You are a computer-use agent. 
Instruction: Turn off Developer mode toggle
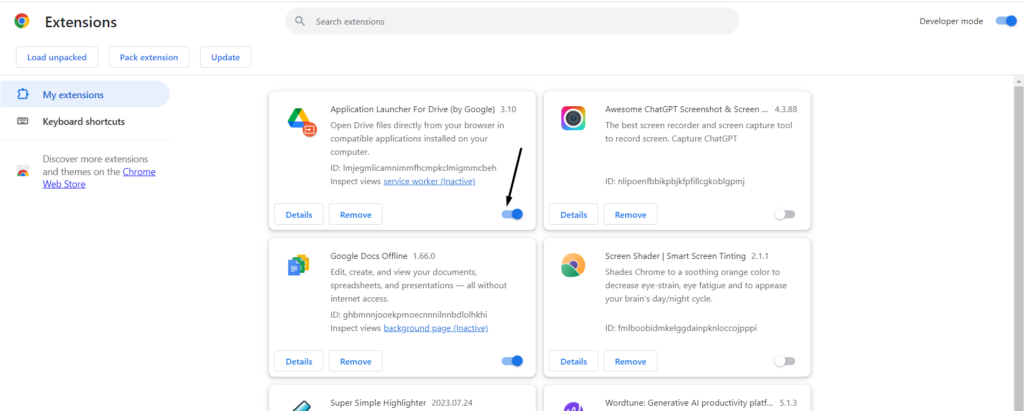click(1005, 21)
